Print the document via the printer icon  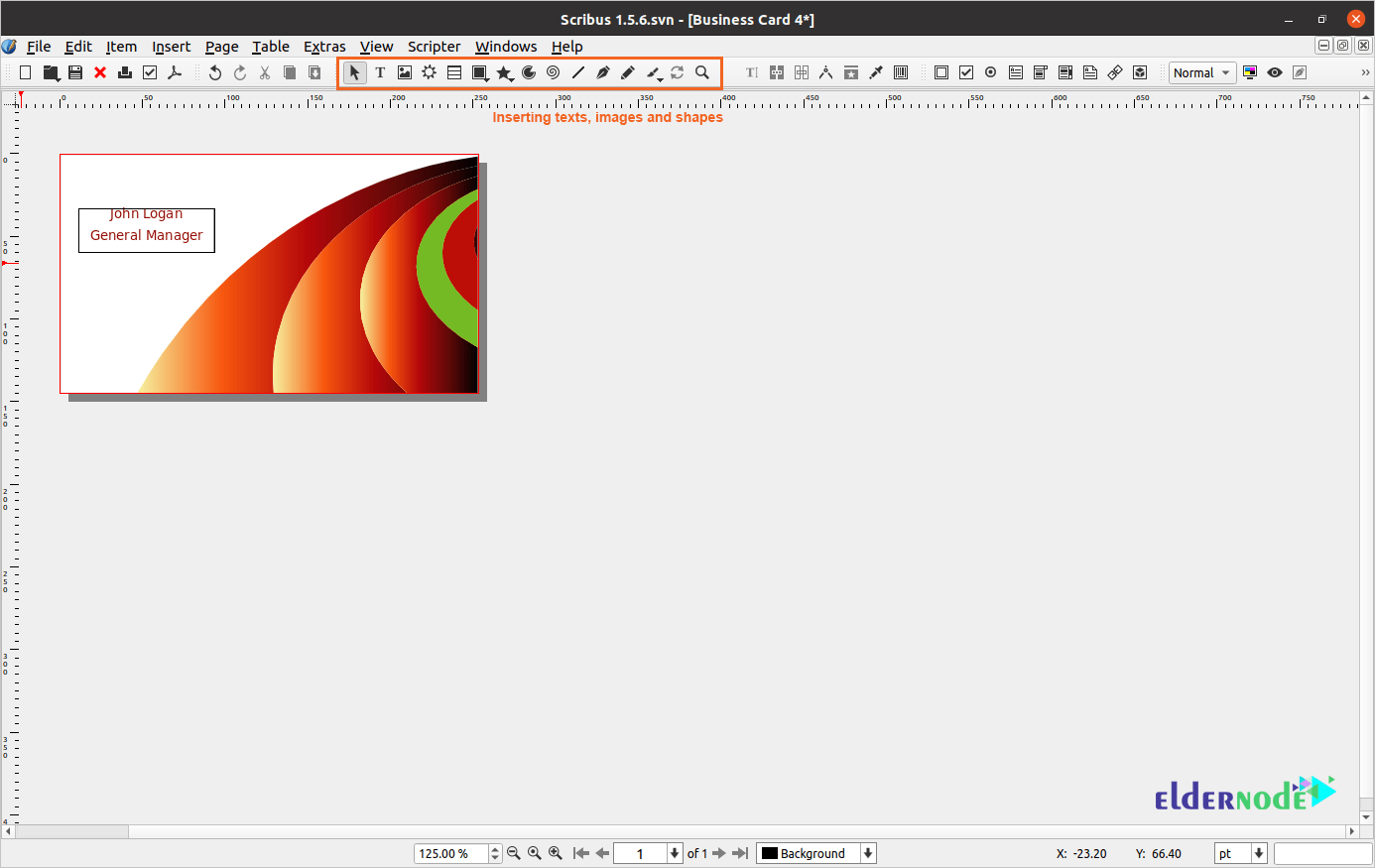pos(125,72)
